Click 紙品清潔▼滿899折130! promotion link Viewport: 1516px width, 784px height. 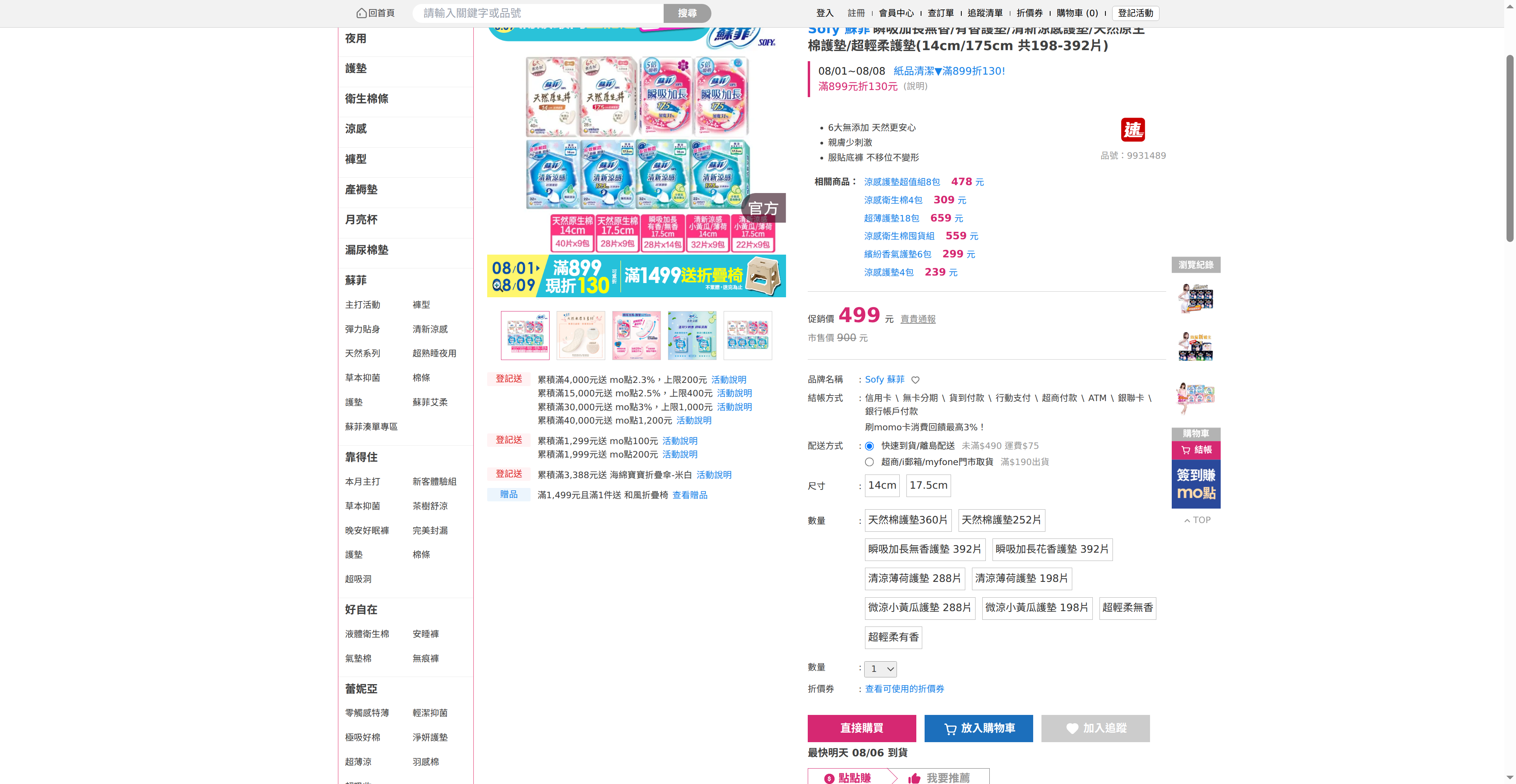coord(949,71)
